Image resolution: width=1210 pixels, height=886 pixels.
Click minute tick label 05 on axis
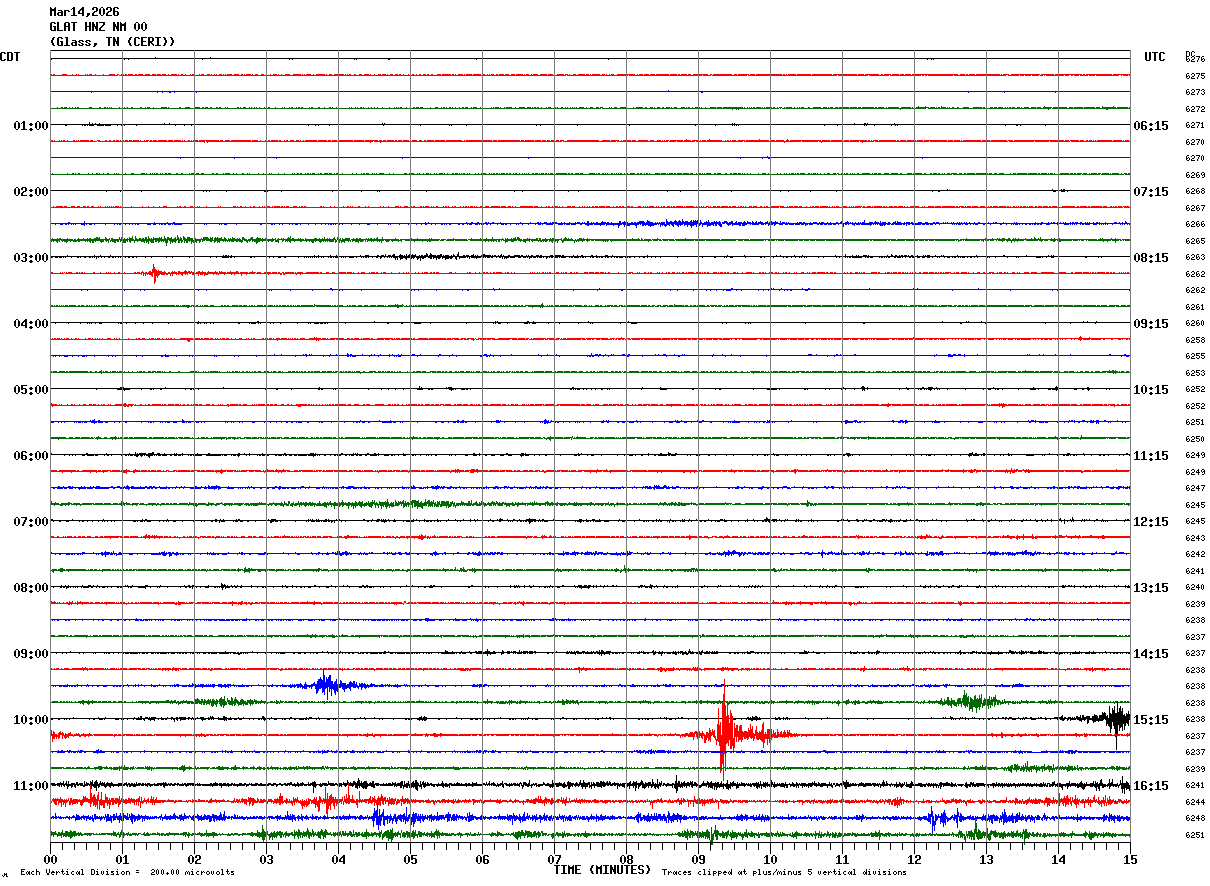pyautogui.click(x=410, y=859)
